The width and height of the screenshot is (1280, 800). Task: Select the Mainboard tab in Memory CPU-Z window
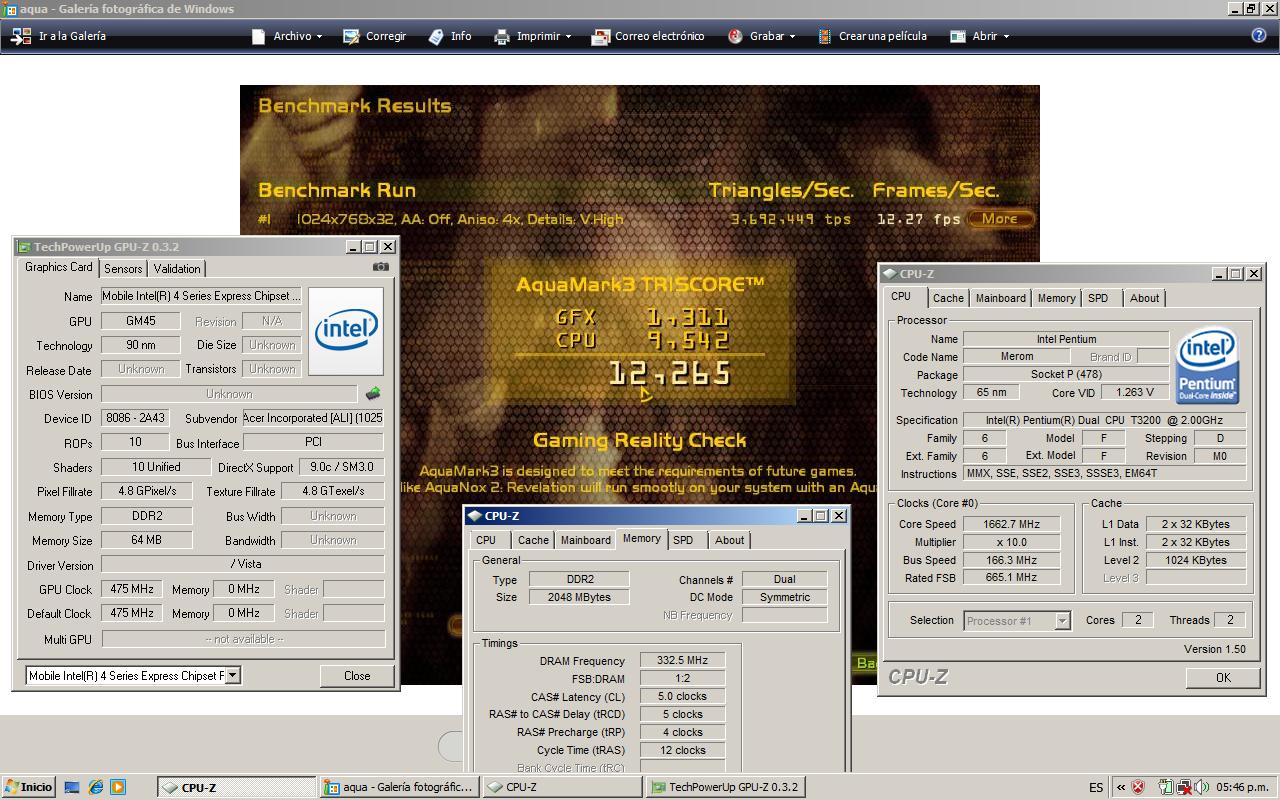(586, 540)
